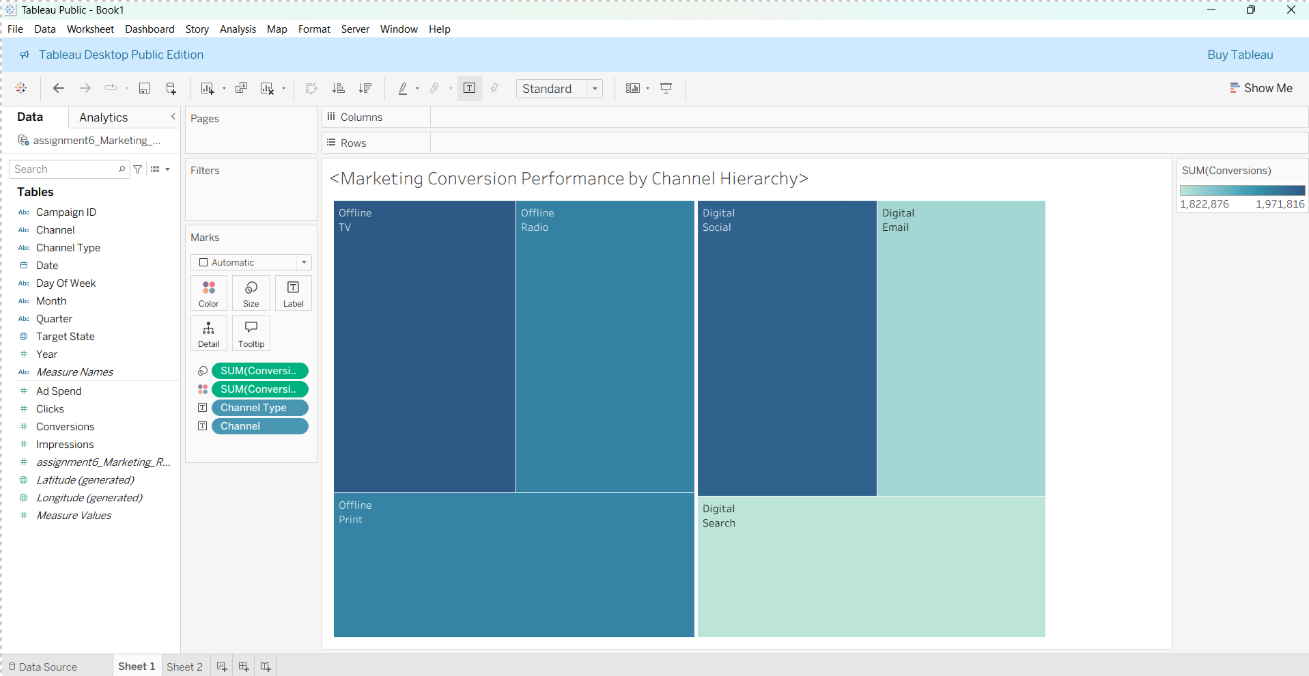
Task: Click the Tooltip card in Marks
Action: [251, 333]
